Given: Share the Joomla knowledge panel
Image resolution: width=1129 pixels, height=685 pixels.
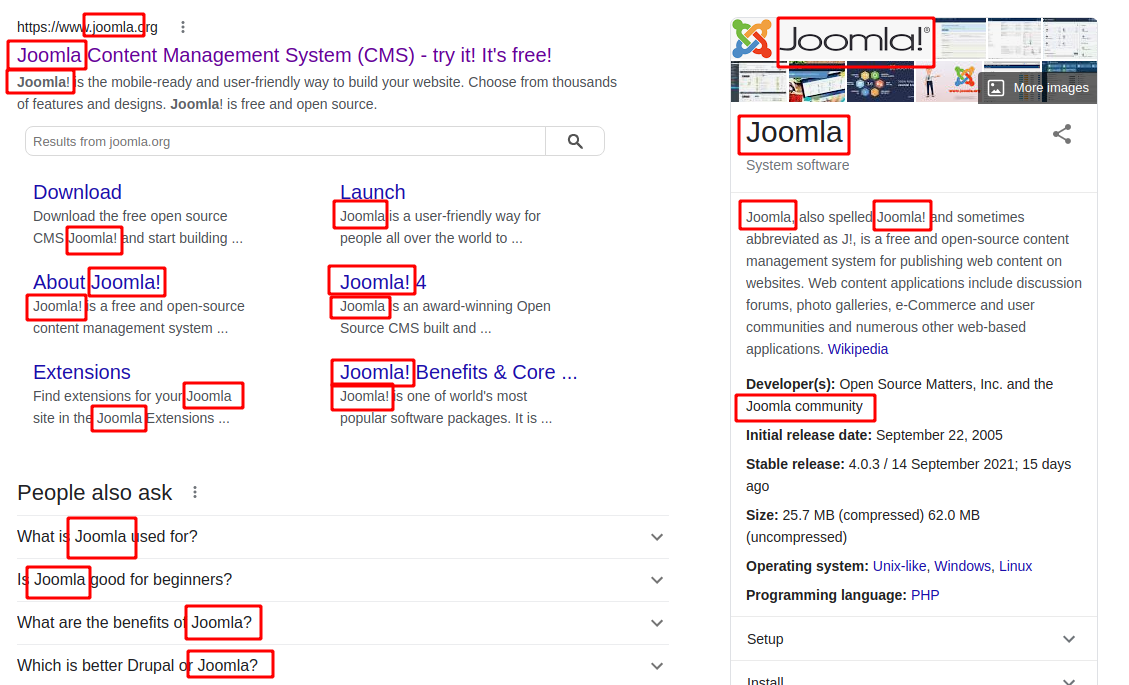Looking at the screenshot, I should point(1062,134).
